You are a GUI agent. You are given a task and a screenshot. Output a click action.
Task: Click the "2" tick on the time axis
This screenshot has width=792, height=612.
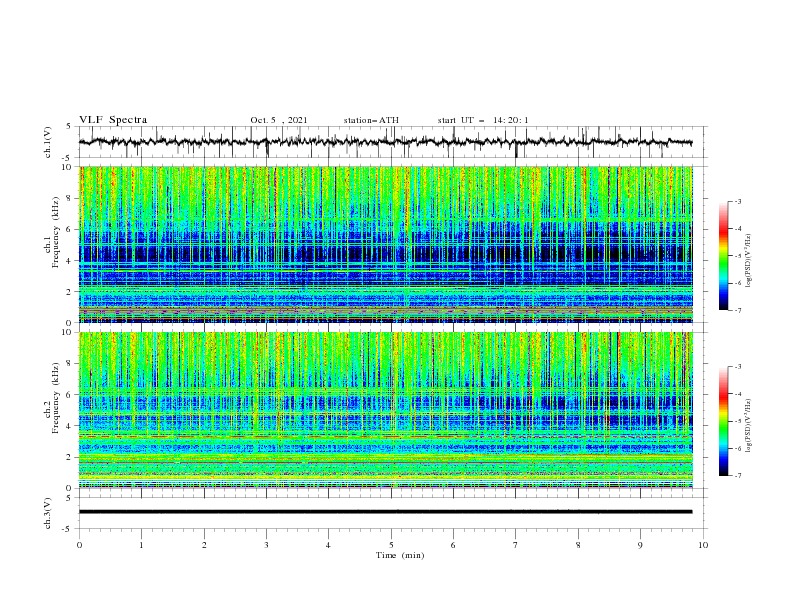(204, 545)
